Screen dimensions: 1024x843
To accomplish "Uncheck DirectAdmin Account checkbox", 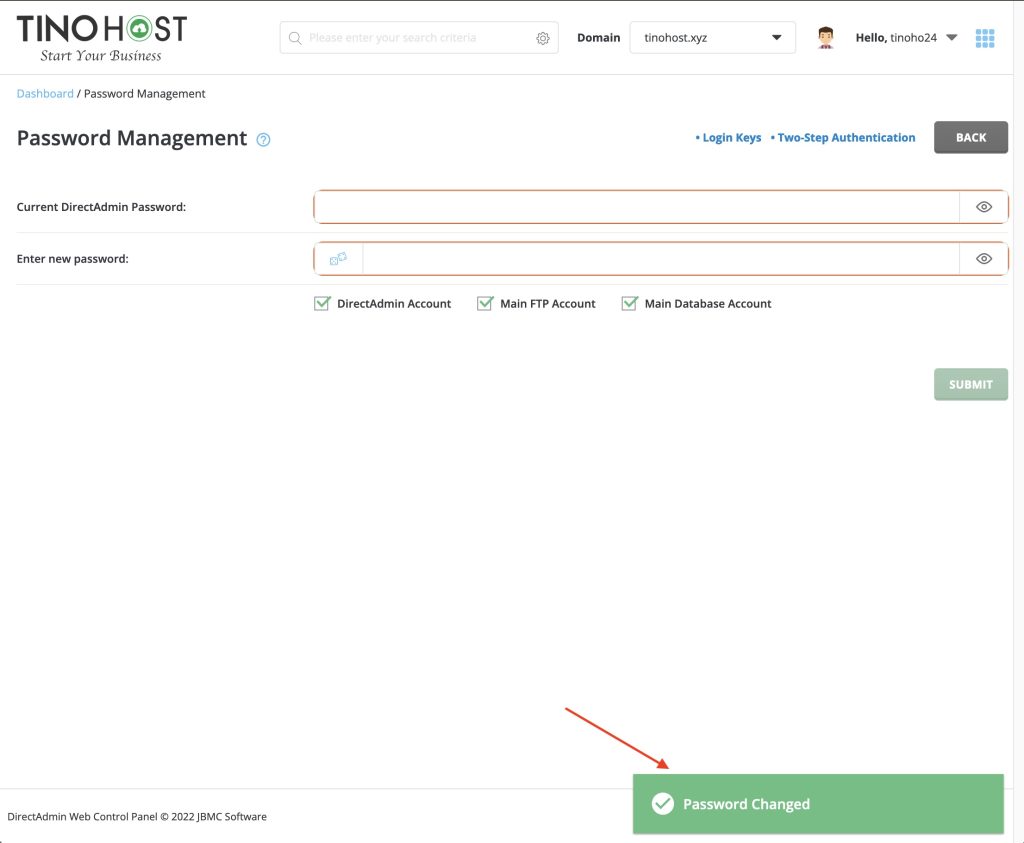I will (x=322, y=303).
